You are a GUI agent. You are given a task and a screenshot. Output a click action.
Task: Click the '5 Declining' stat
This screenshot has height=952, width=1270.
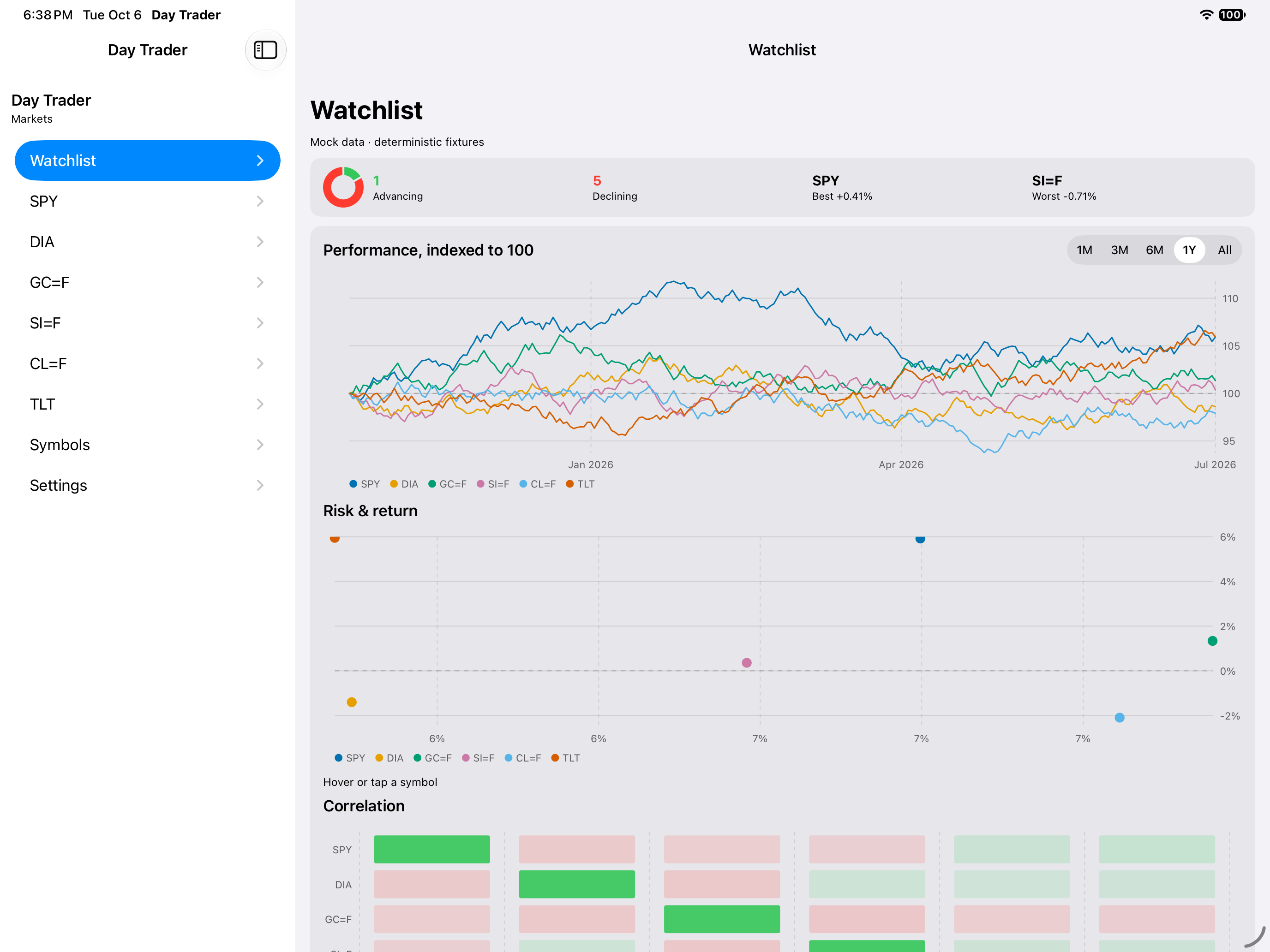[615, 188]
